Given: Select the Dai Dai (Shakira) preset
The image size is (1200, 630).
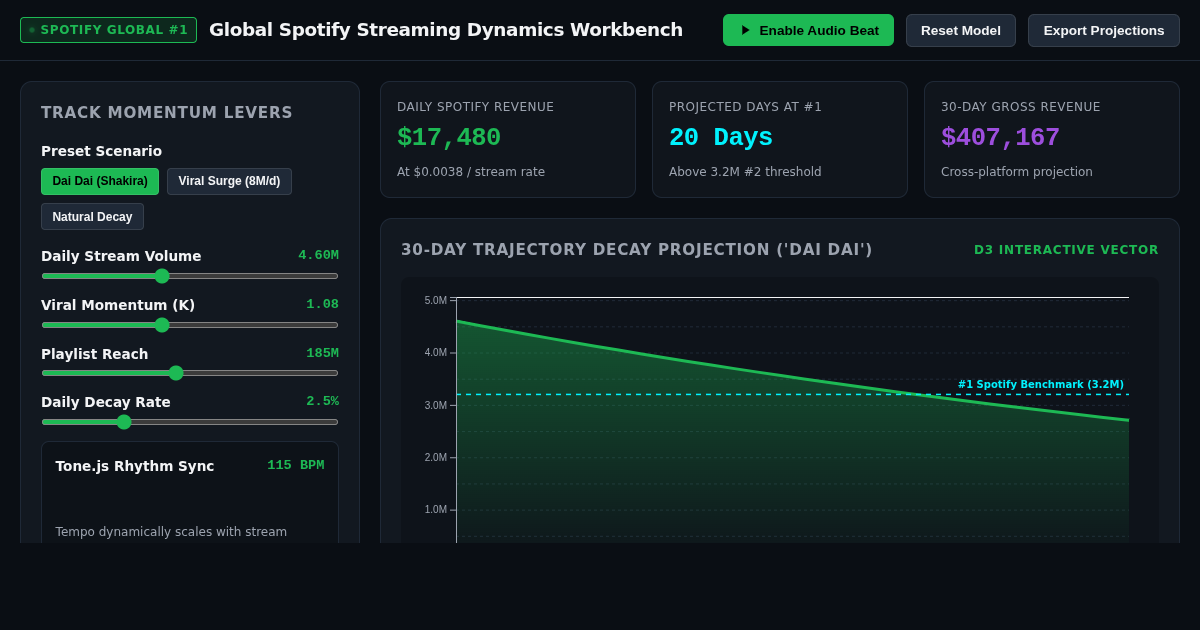Looking at the screenshot, I should (x=100, y=181).
